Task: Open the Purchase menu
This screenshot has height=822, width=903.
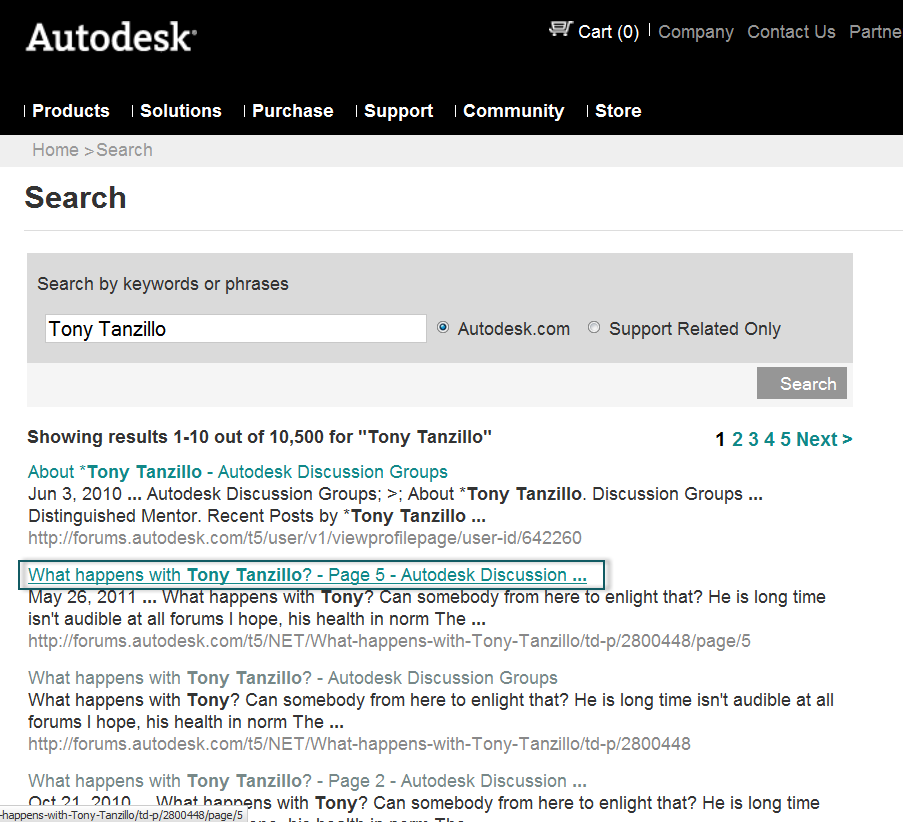Action: coord(293,111)
